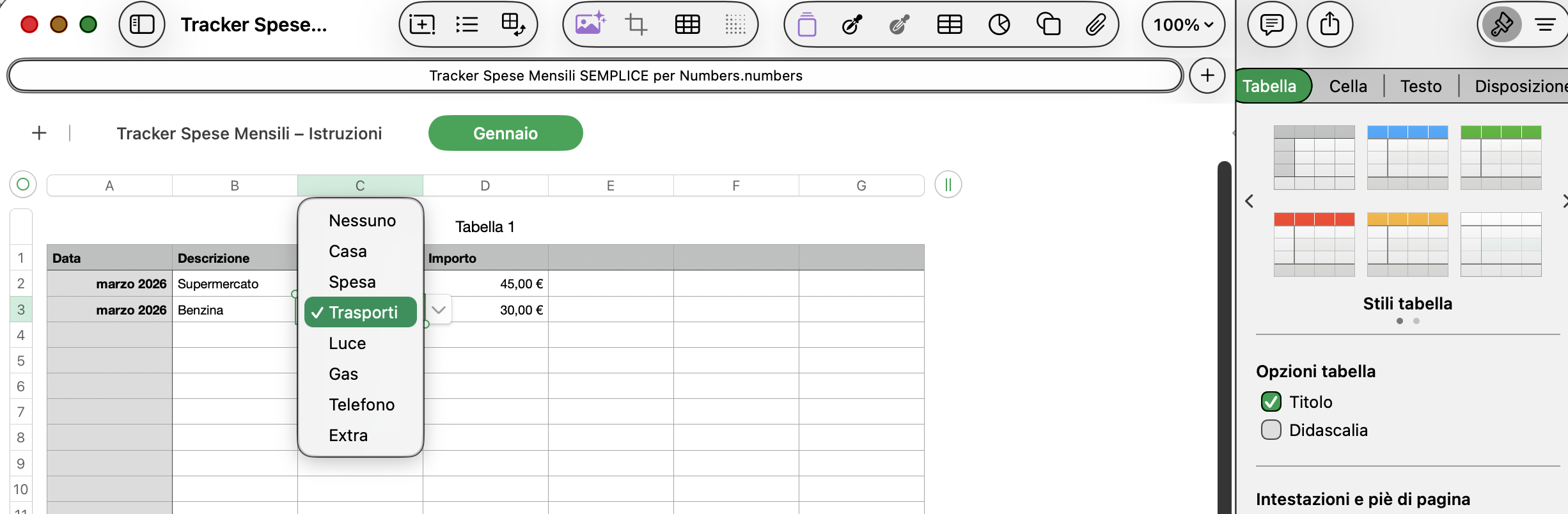Toggle the sidebar panel button
Image resolution: width=1568 pixels, height=514 pixels.
(141, 25)
